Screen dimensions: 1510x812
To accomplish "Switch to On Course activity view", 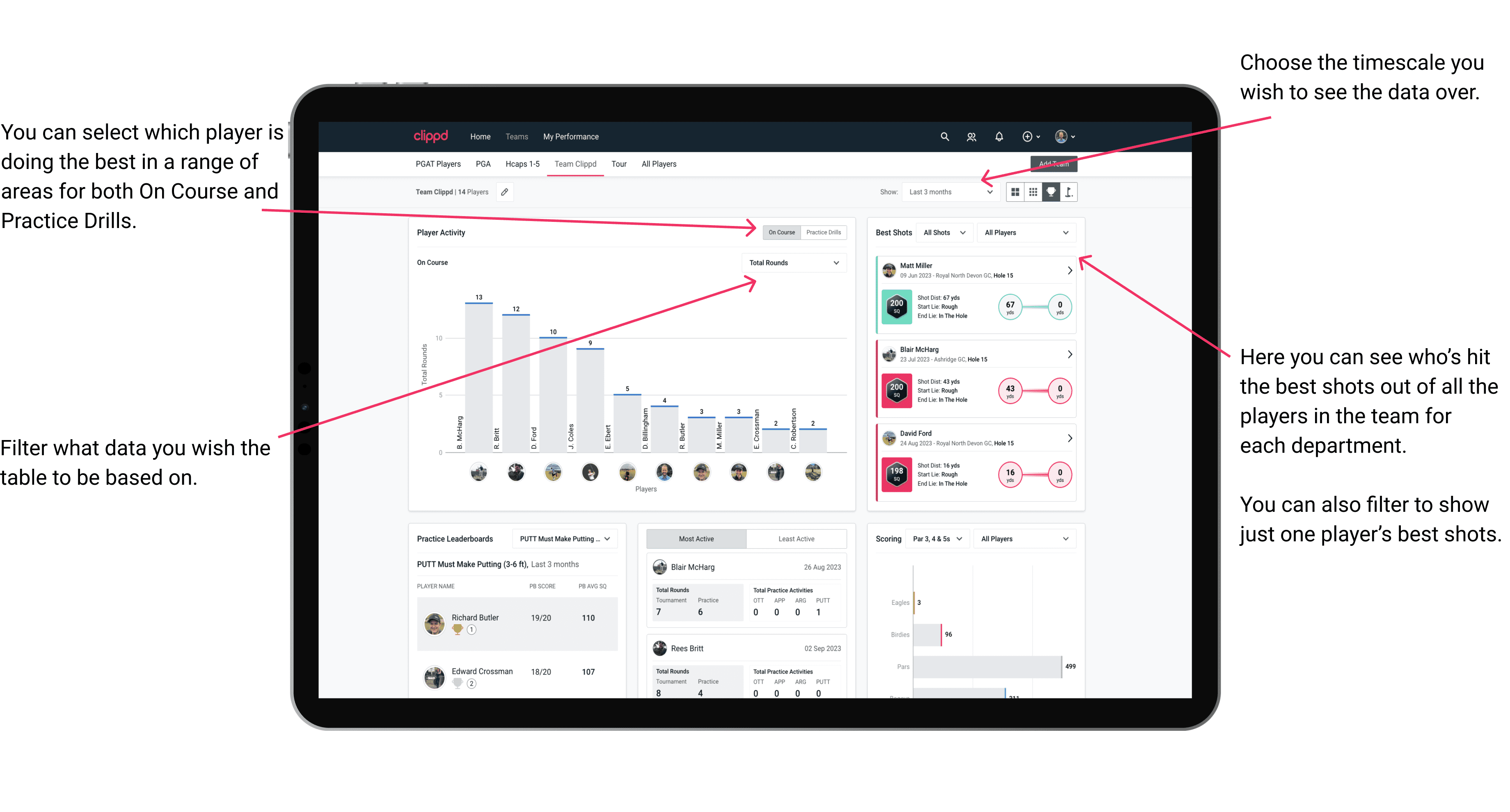I will pyautogui.click(x=781, y=232).
